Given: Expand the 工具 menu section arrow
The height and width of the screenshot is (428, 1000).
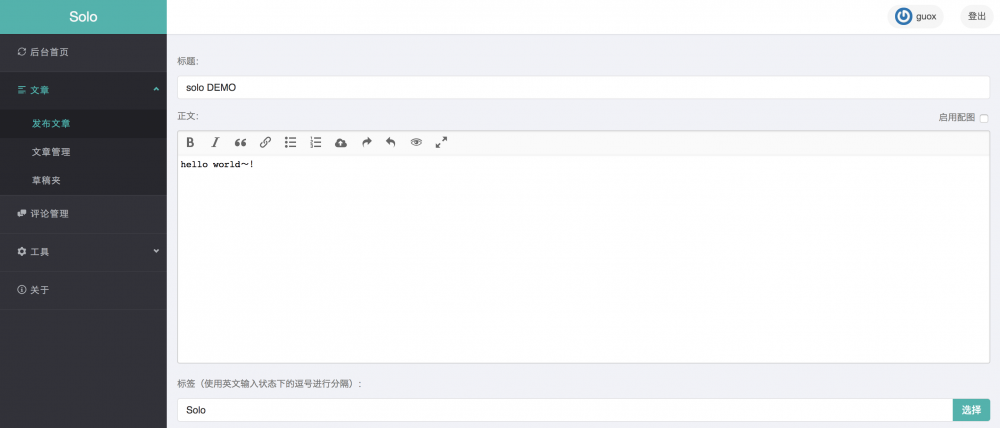Looking at the screenshot, I should click(156, 251).
